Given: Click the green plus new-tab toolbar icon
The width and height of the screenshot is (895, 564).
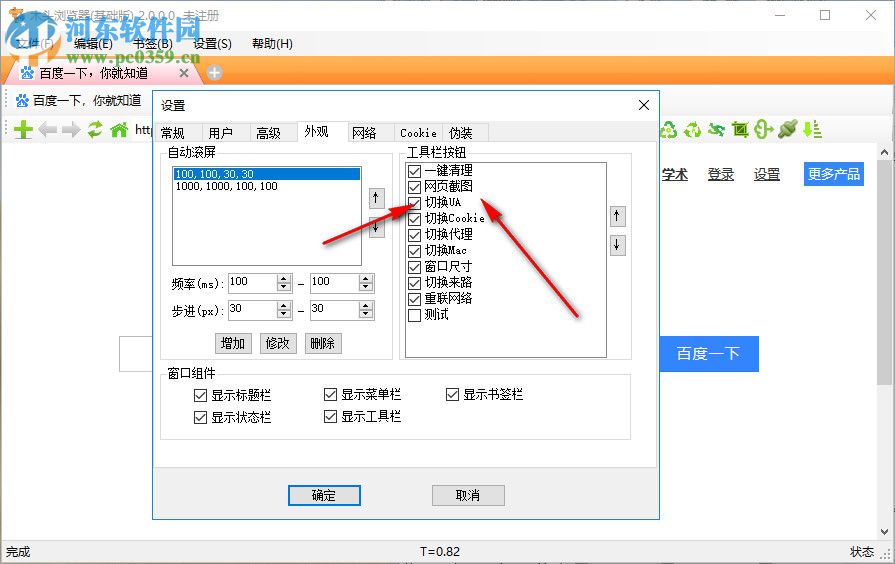Looking at the screenshot, I should point(23,130).
